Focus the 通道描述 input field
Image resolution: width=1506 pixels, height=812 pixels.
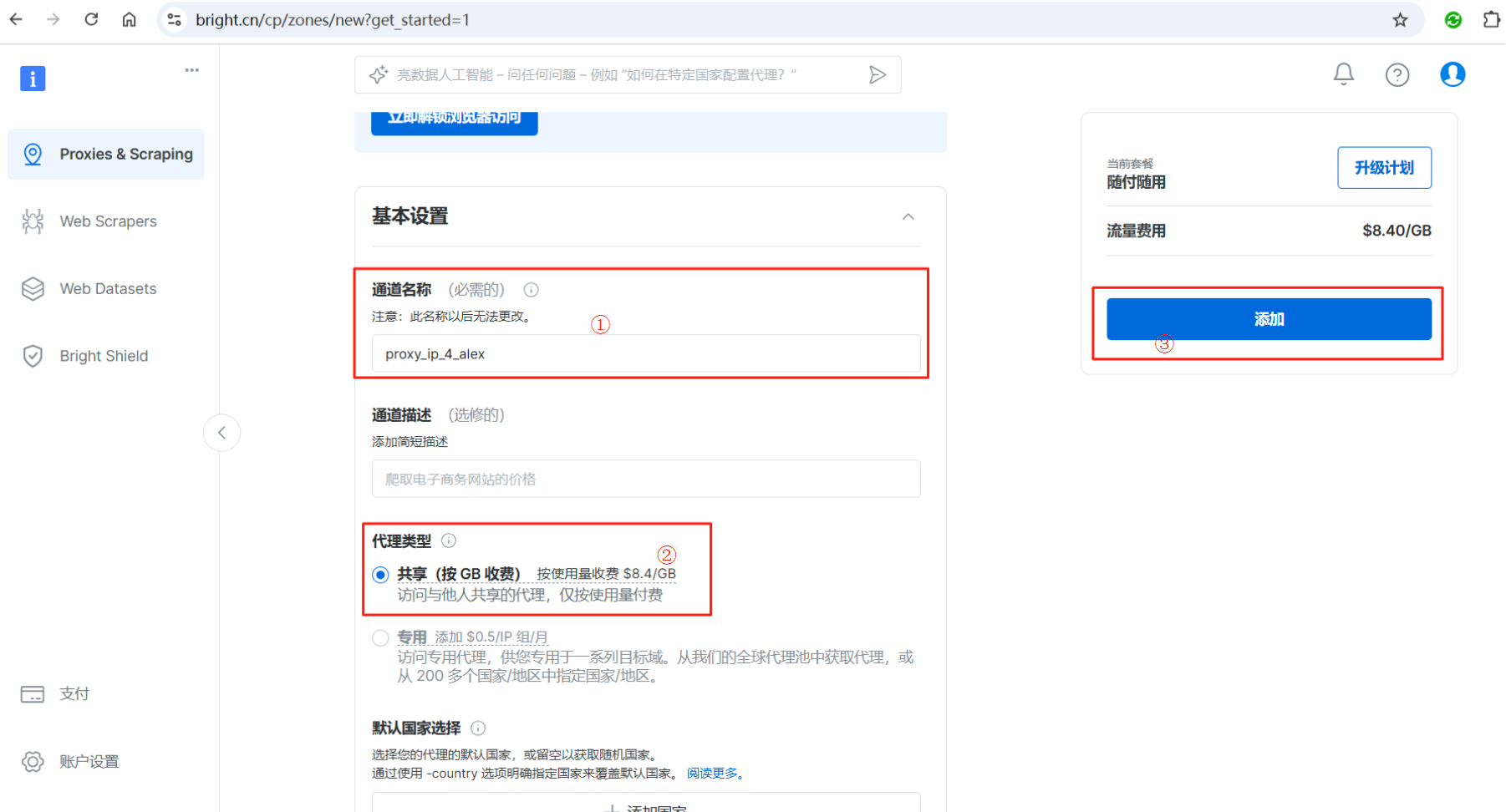(x=646, y=479)
